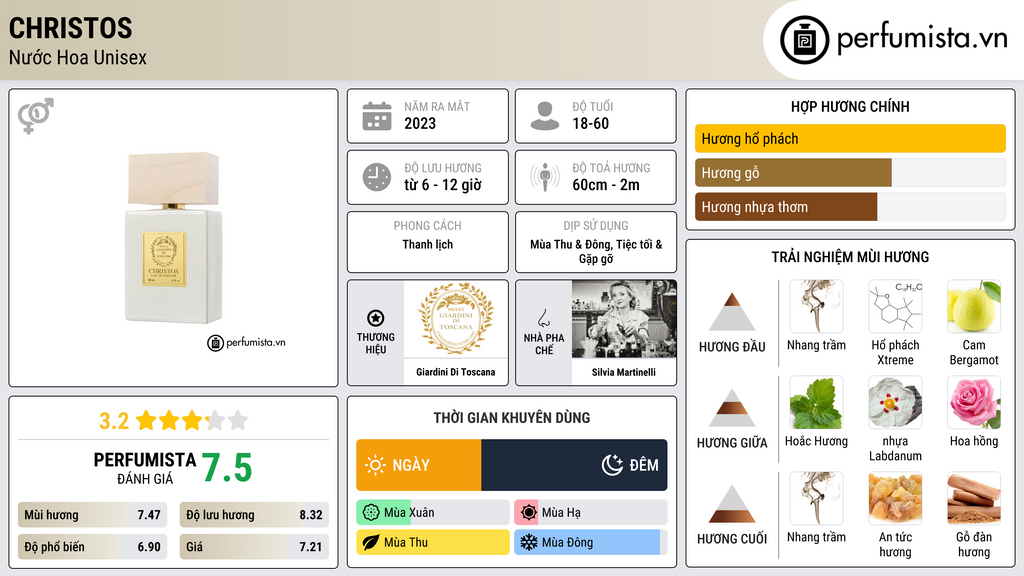1024x576 pixels.
Task: Click the calendar icon for release year
Action: click(377, 116)
